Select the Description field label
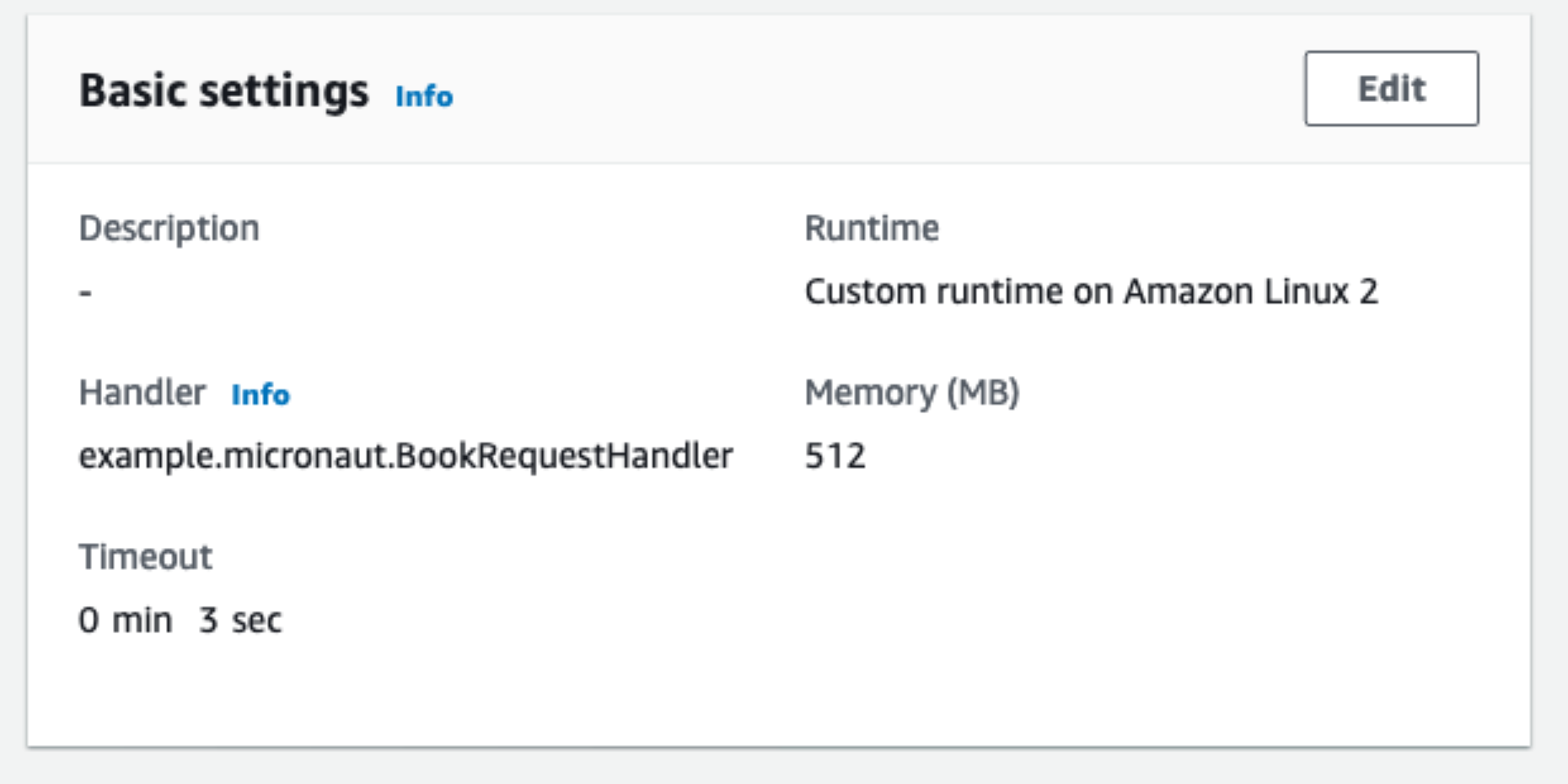 click(x=169, y=228)
